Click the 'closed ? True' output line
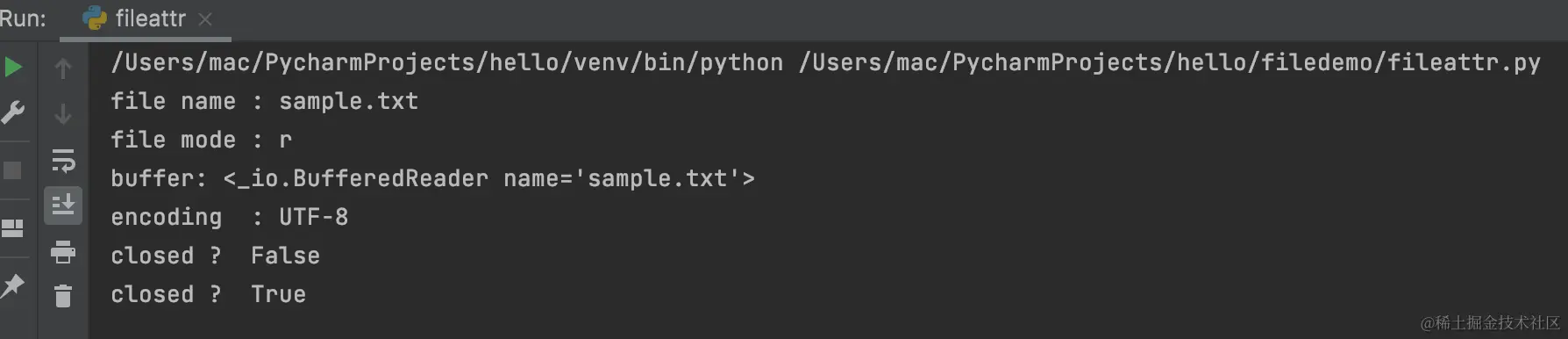 (208, 294)
